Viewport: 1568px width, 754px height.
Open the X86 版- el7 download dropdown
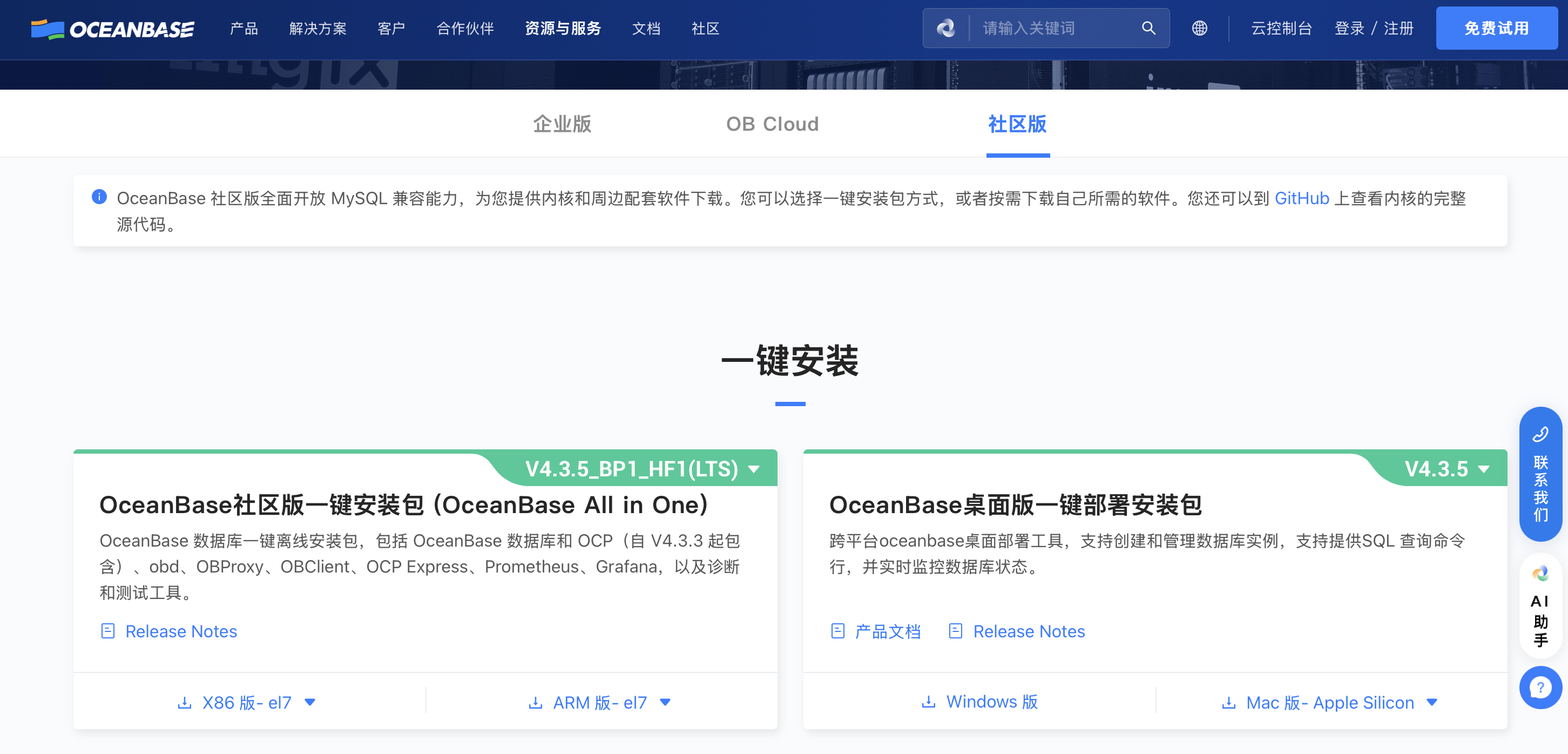(247, 702)
